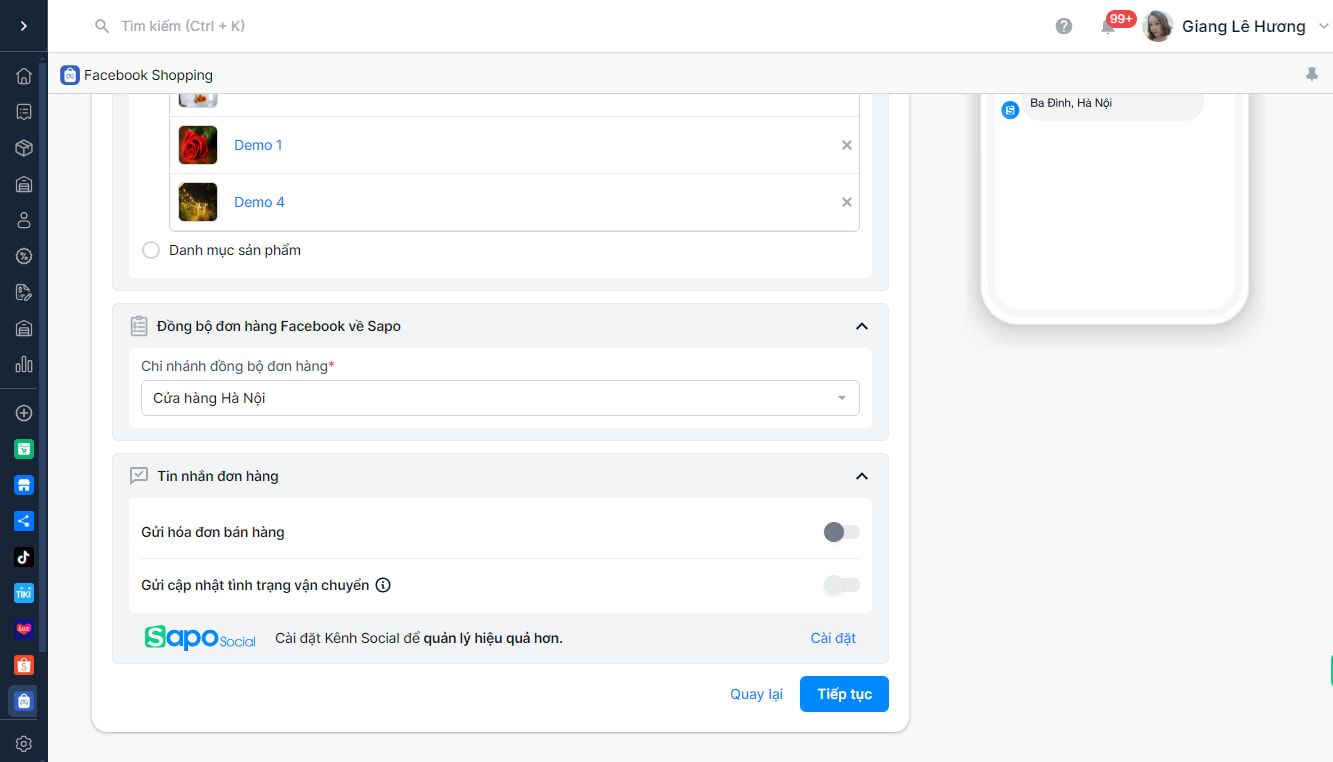Click the notification bell icon
Screen dimensions: 1333x762
(x=1108, y=27)
